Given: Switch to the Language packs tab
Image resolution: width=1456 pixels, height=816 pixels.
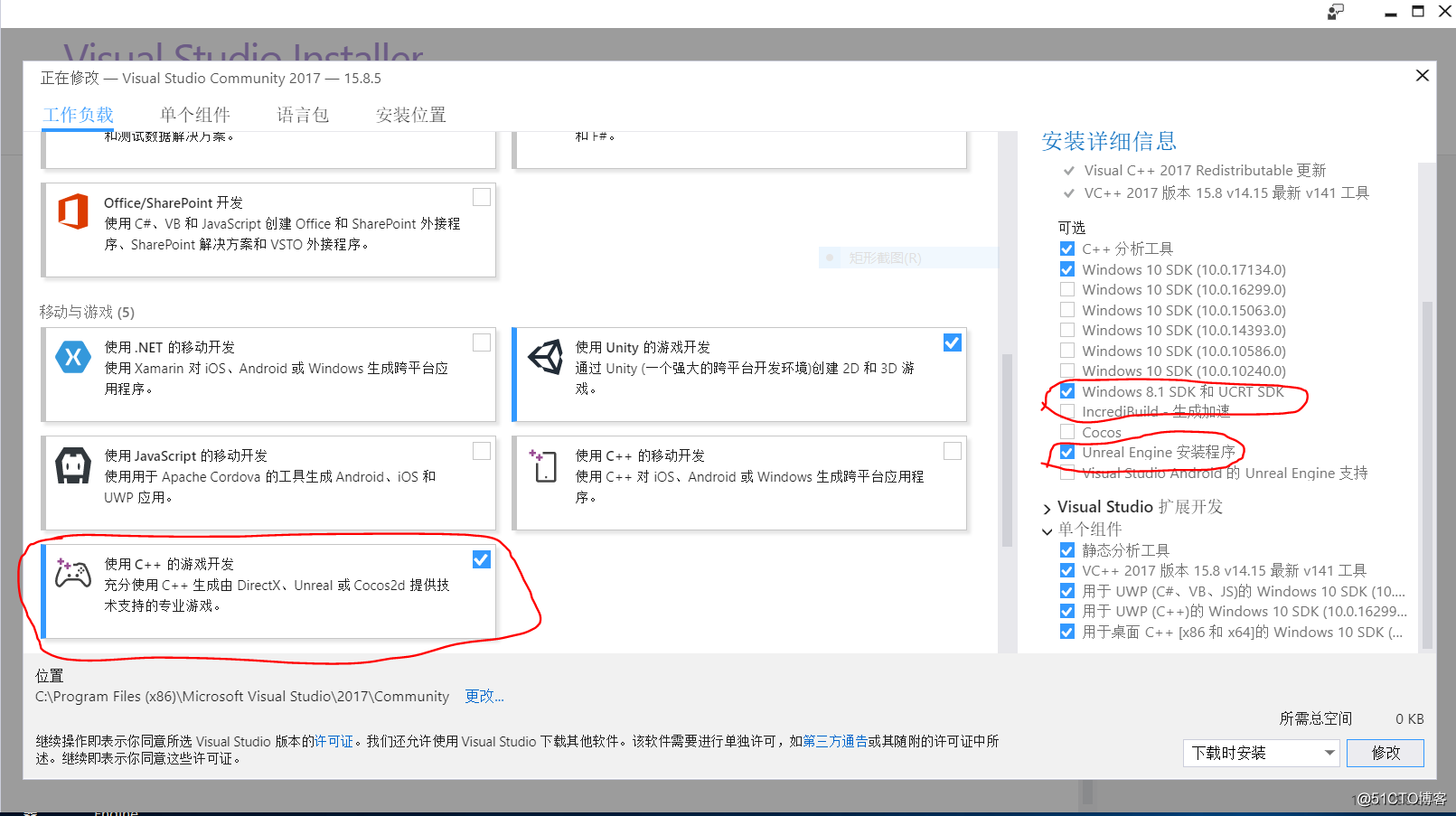Looking at the screenshot, I should click(303, 115).
